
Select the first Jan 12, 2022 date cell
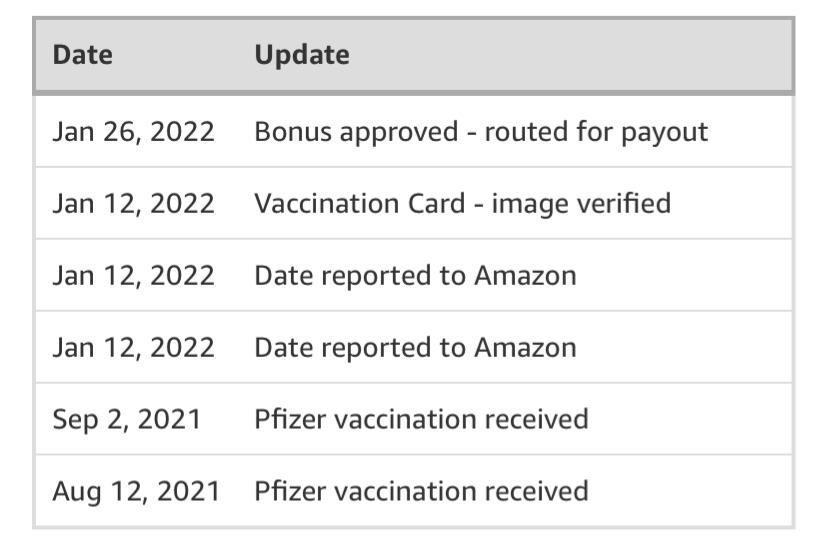tap(133, 203)
